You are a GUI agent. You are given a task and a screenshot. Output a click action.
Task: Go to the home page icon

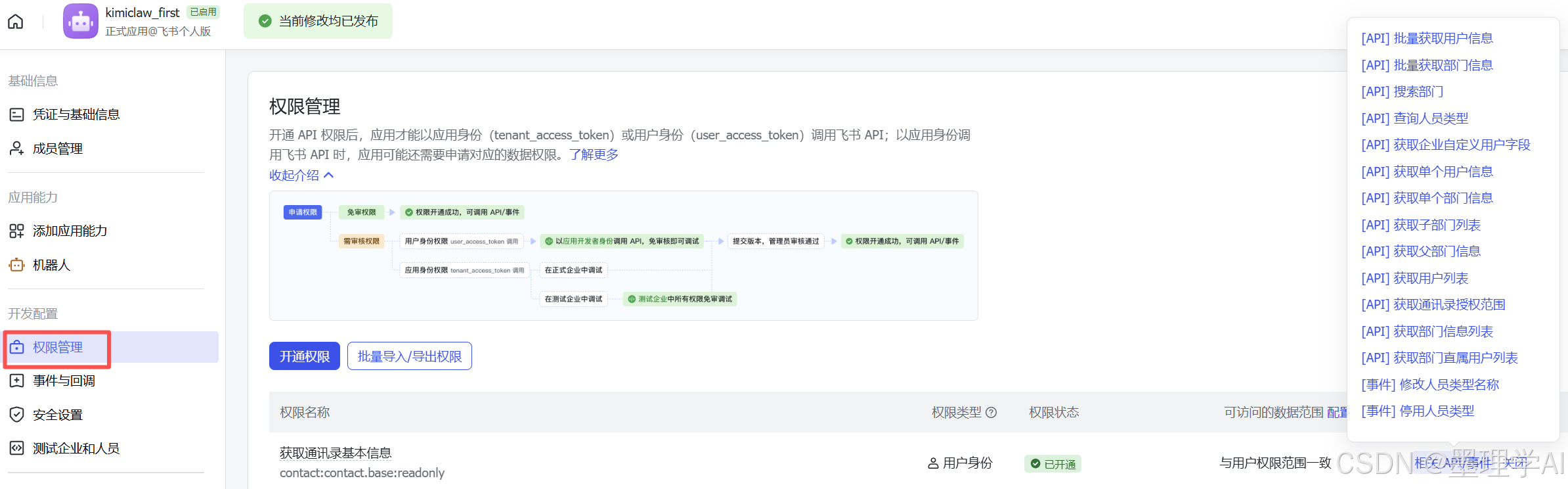tap(16, 22)
